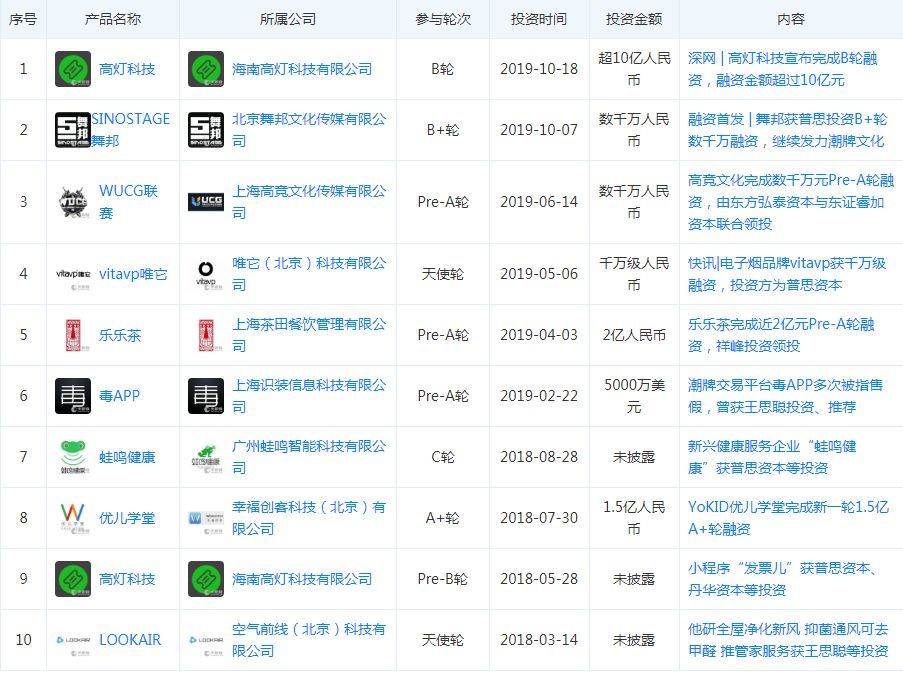Click the 投资时间 column header

click(539, 19)
